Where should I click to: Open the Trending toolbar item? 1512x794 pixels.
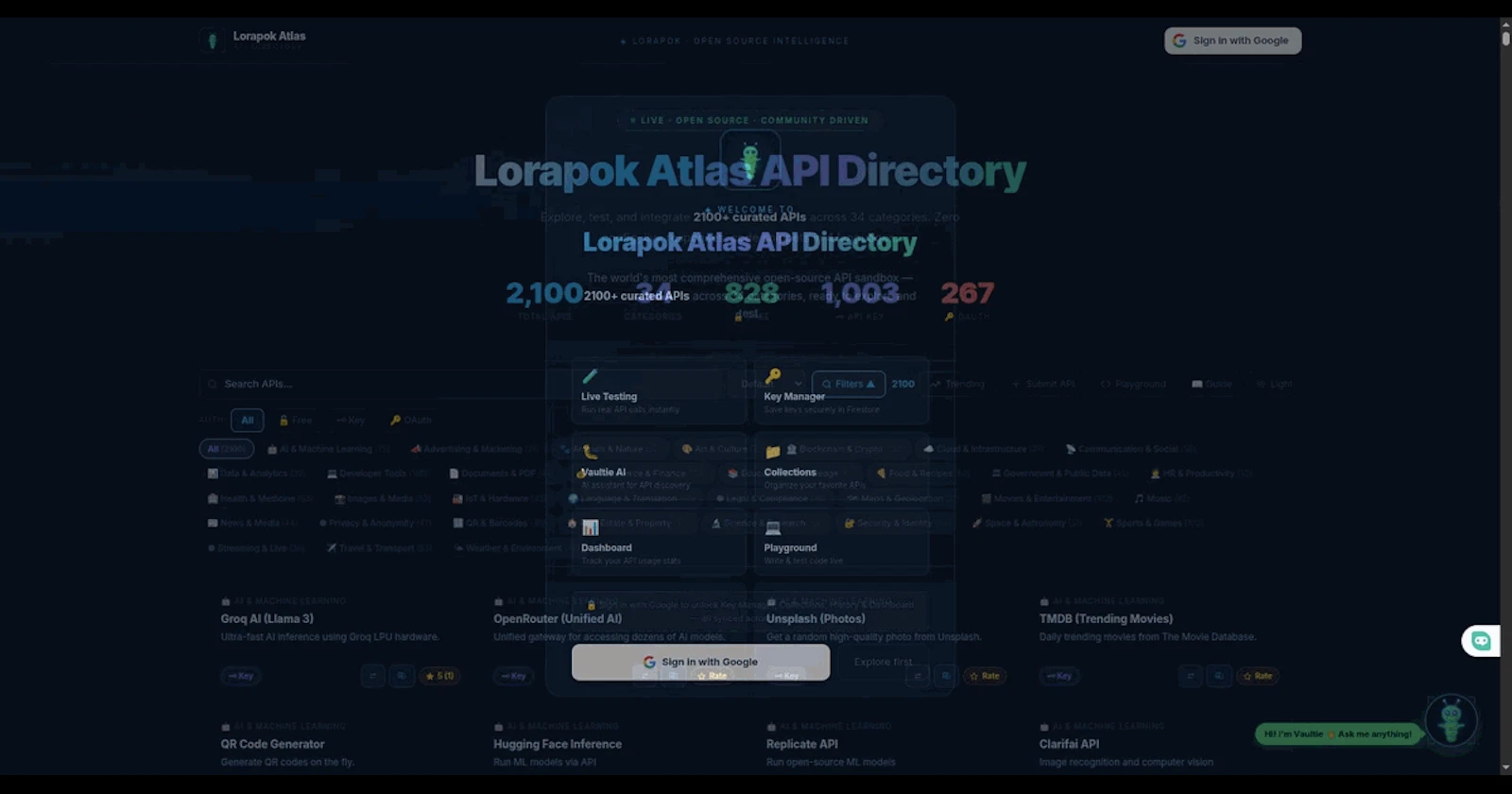[958, 384]
